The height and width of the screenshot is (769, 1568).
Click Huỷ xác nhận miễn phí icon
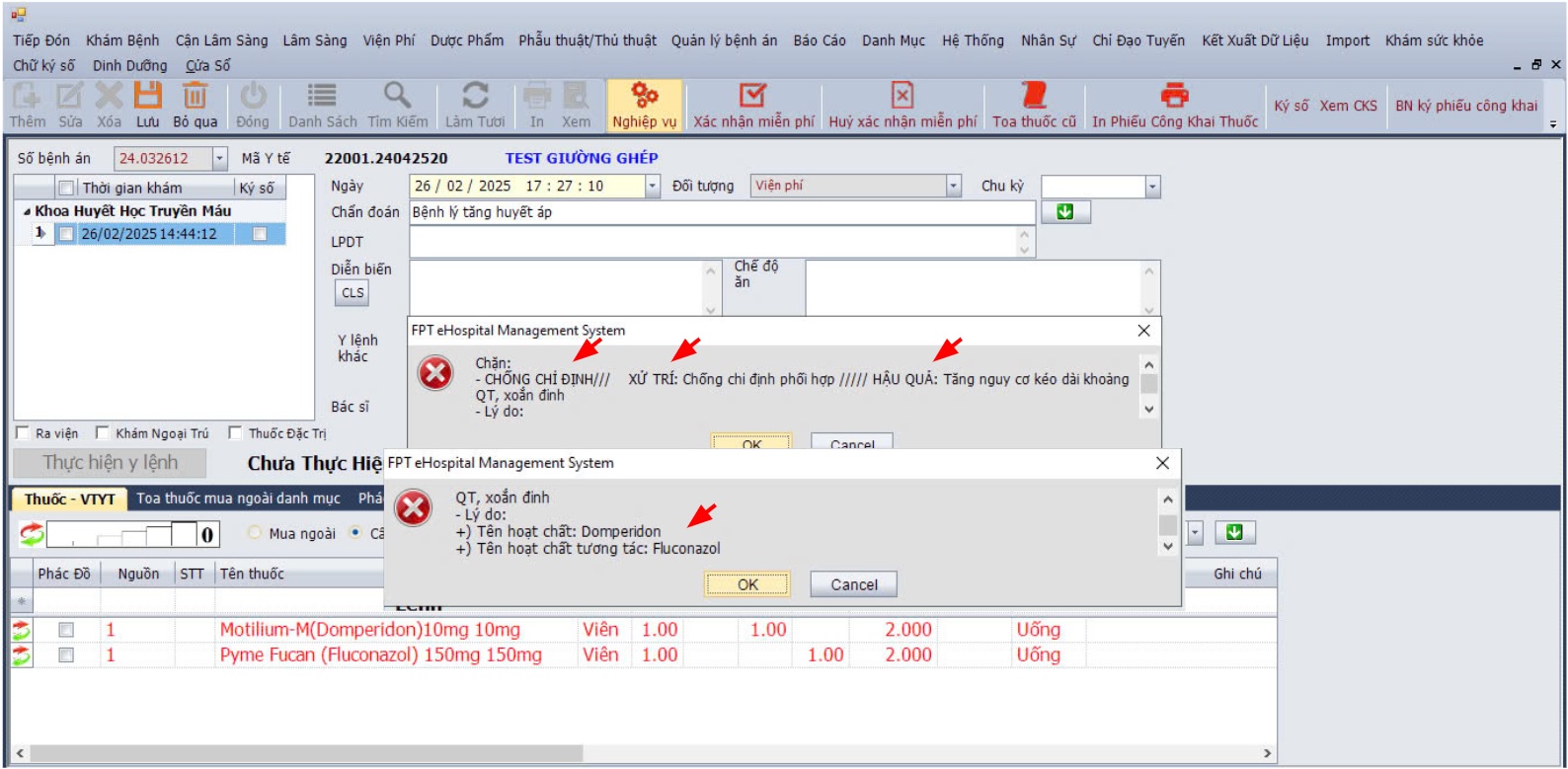click(902, 95)
